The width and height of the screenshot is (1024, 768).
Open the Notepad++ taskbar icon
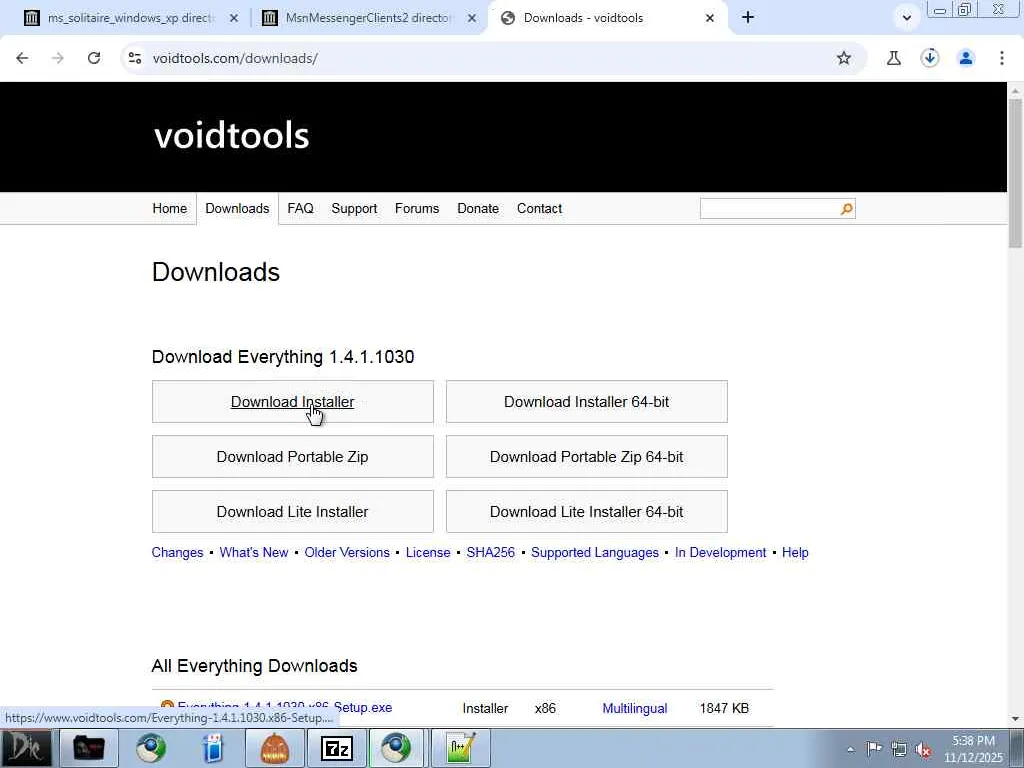pyautogui.click(x=460, y=748)
